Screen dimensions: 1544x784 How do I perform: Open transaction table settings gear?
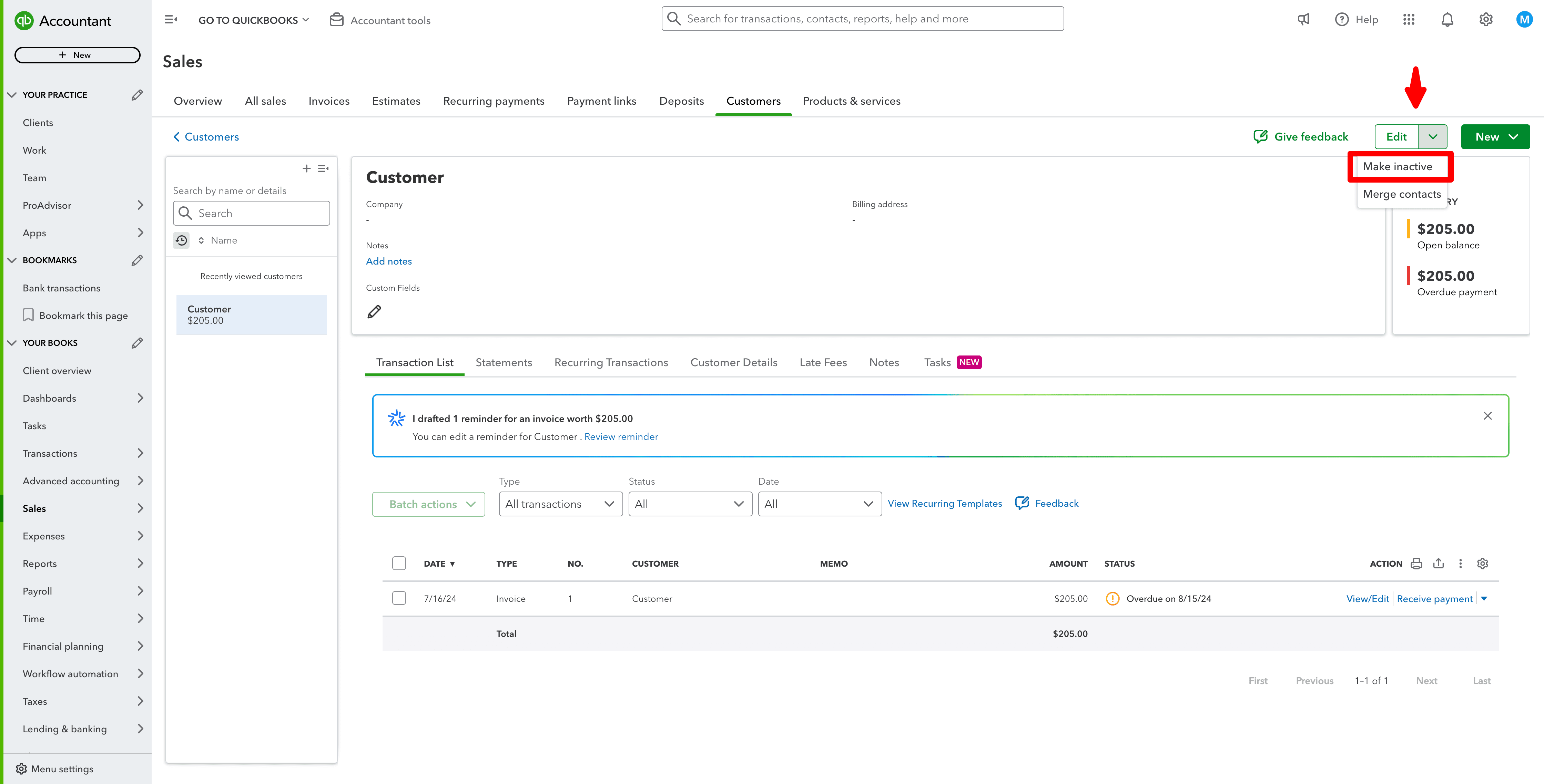pyautogui.click(x=1482, y=564)
